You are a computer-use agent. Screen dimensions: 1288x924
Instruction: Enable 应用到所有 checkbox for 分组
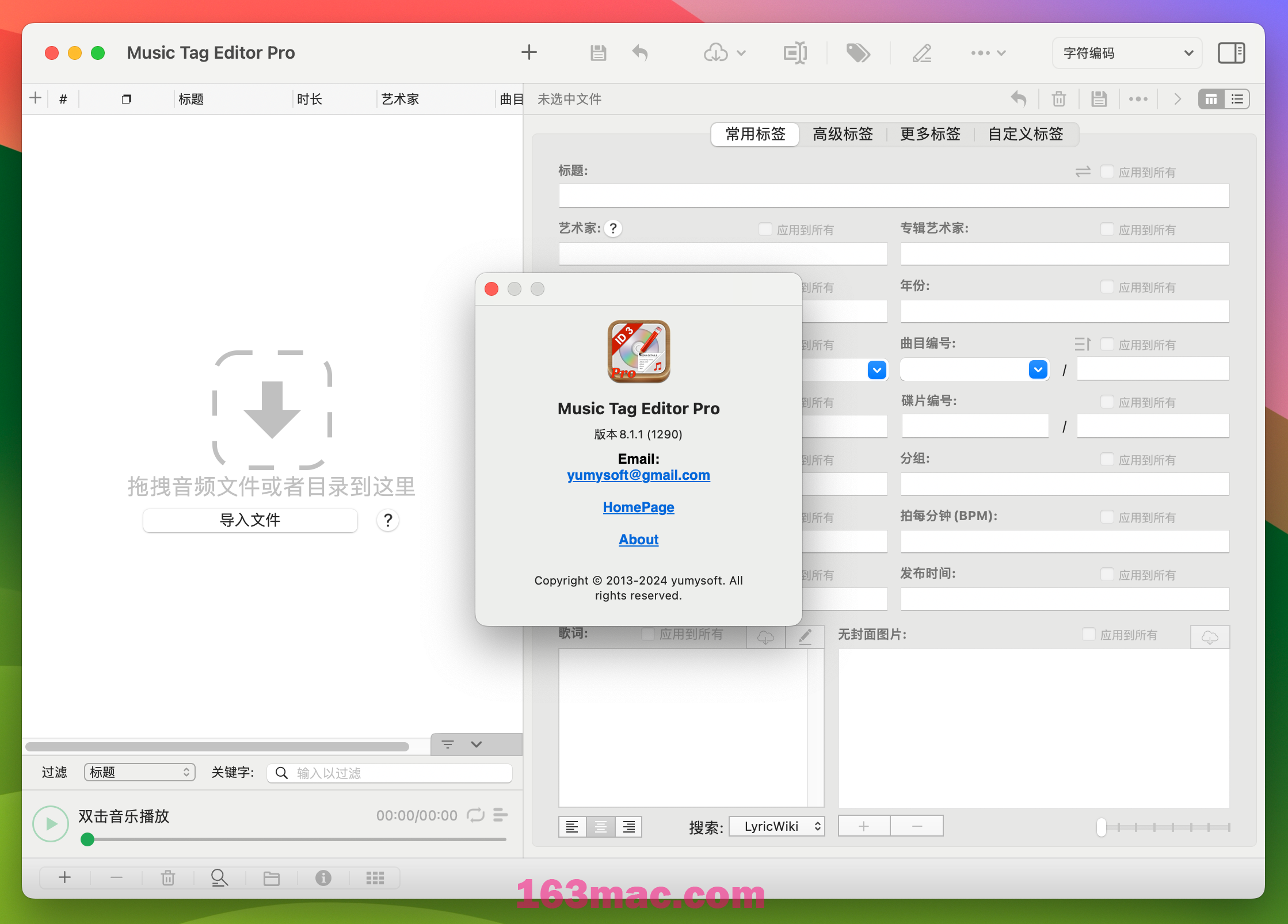[x=1107, y=459]
